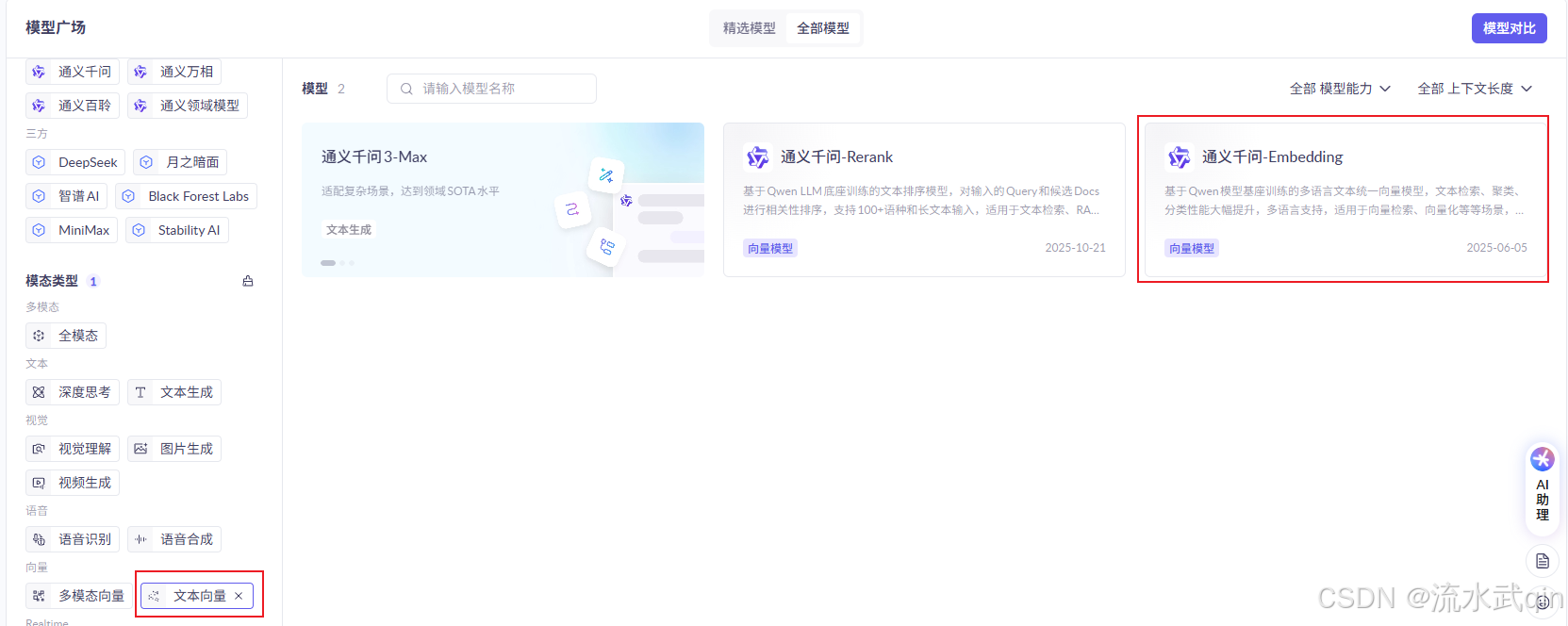Click the 图片生成 chip image icon

(x=140, y=449)
